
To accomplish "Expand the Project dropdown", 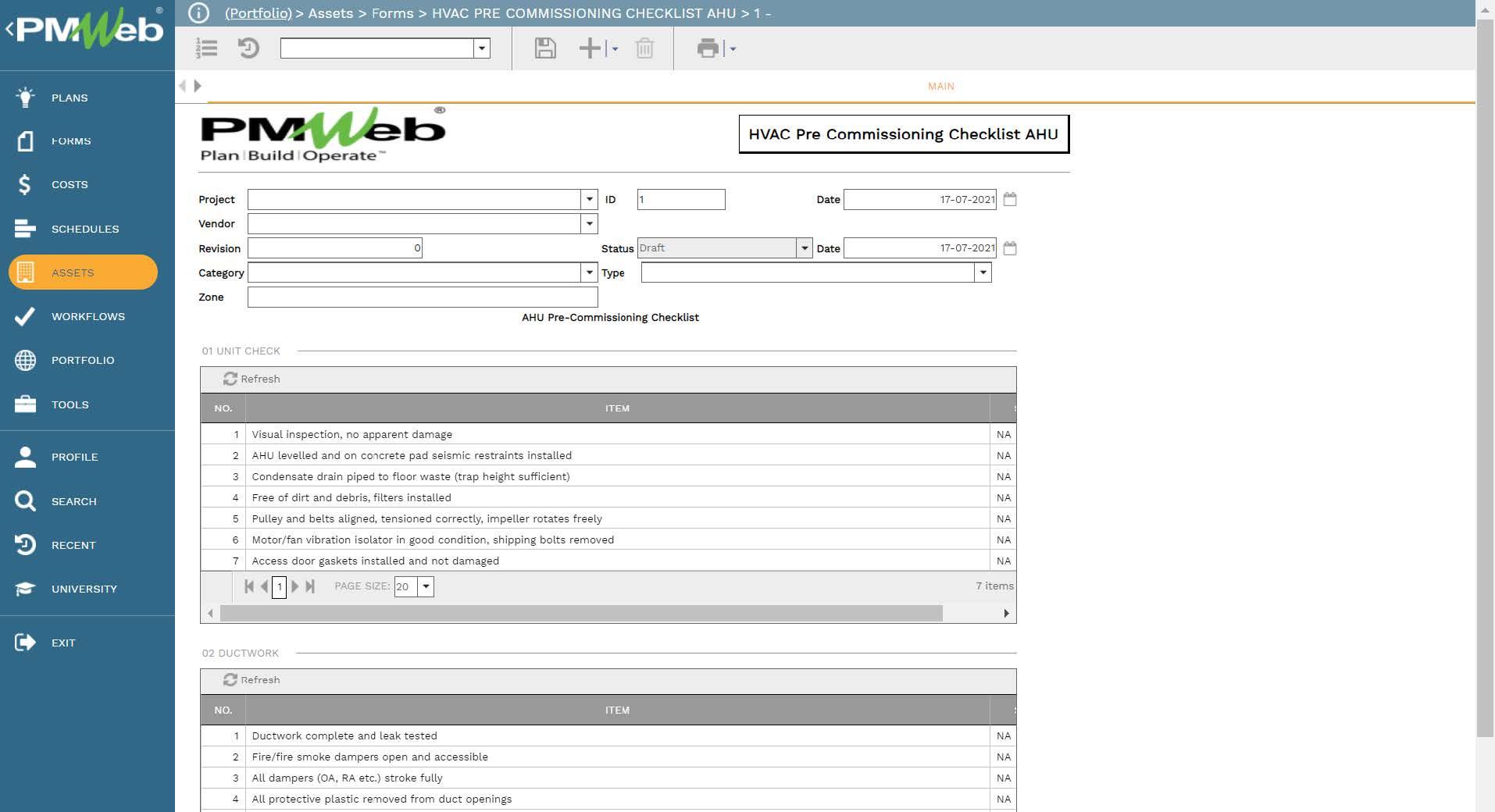I will (589, 200).
